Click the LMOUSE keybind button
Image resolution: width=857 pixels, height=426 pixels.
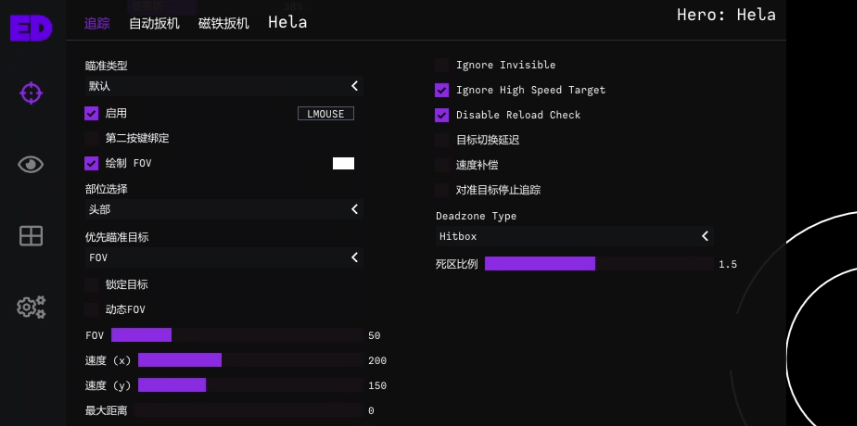(326, 114)
